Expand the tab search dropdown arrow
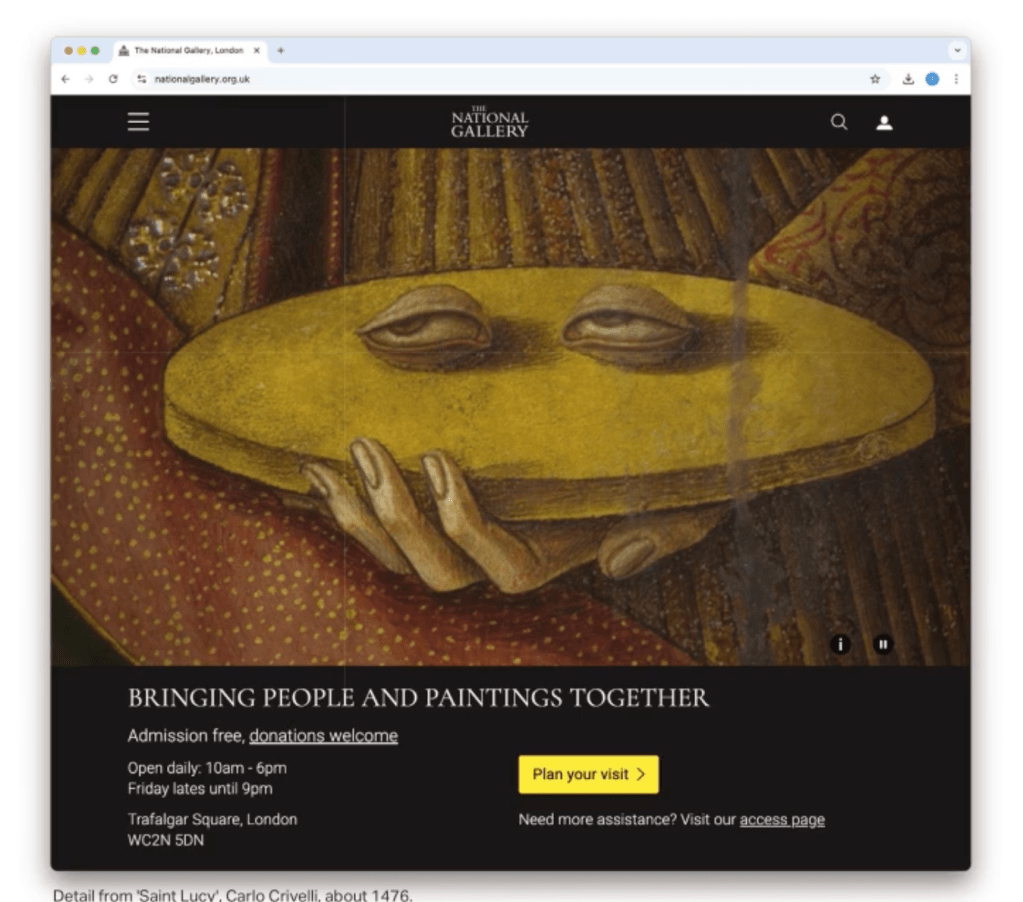 [957, 50]
